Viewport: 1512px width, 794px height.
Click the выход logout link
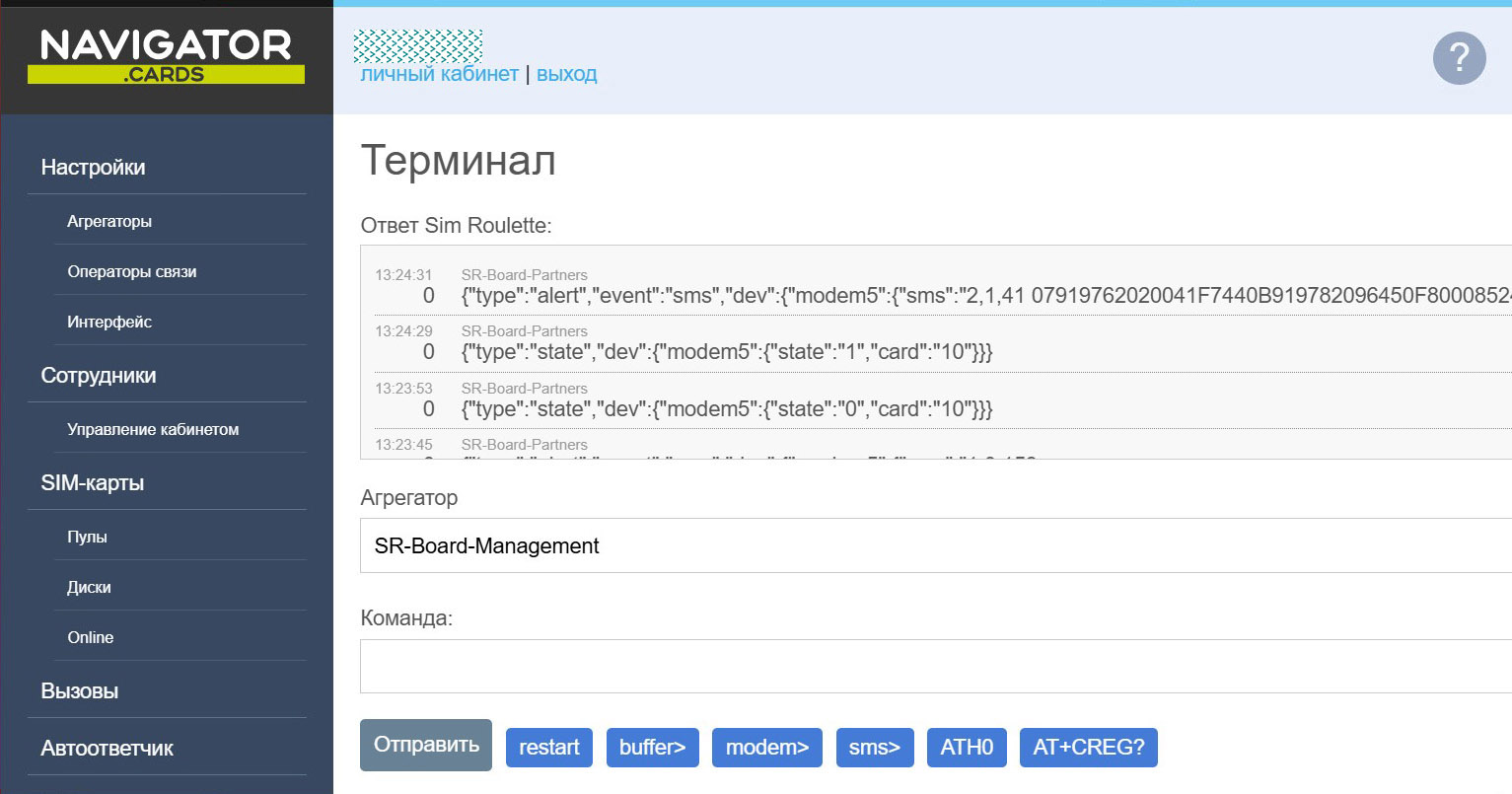pyautogui.click(x=566, y=74)
